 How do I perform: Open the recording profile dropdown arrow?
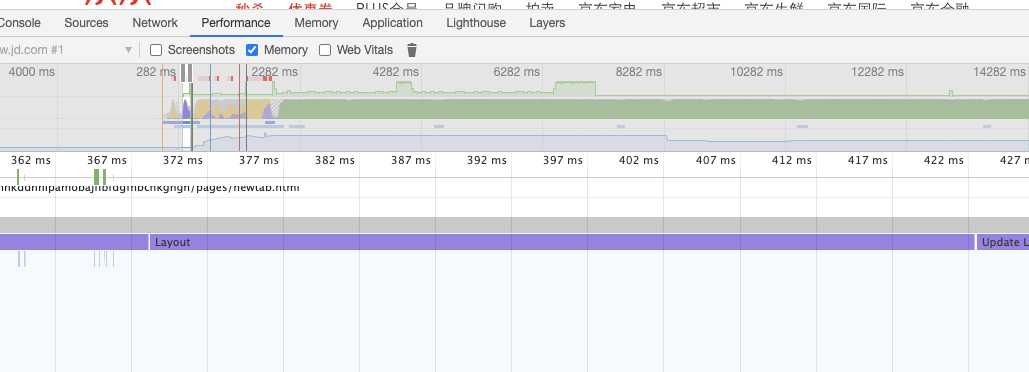pos(129,50)
